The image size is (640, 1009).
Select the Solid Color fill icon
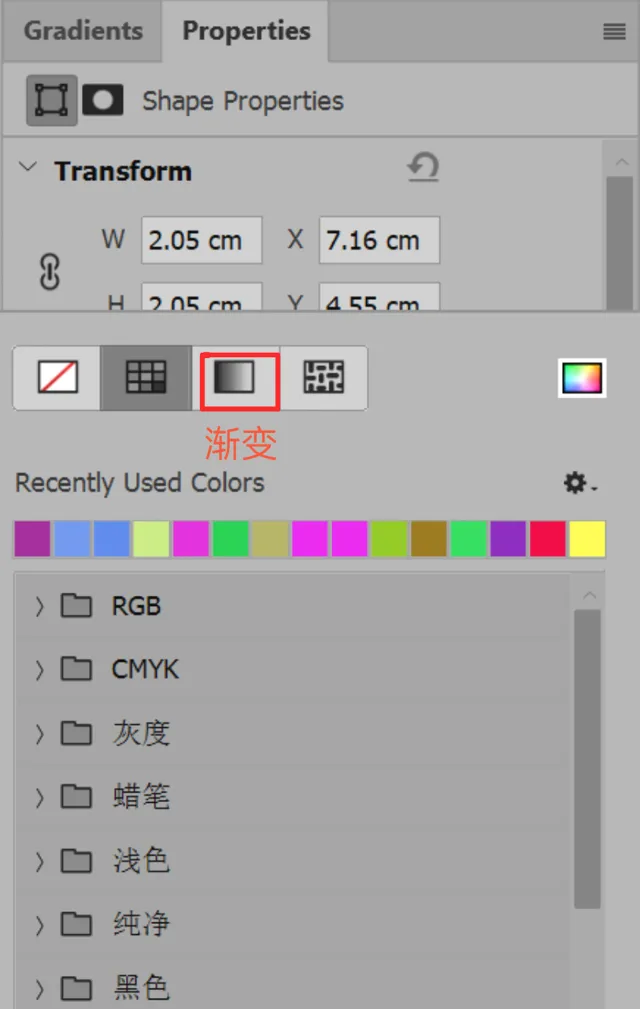(146, 377)
